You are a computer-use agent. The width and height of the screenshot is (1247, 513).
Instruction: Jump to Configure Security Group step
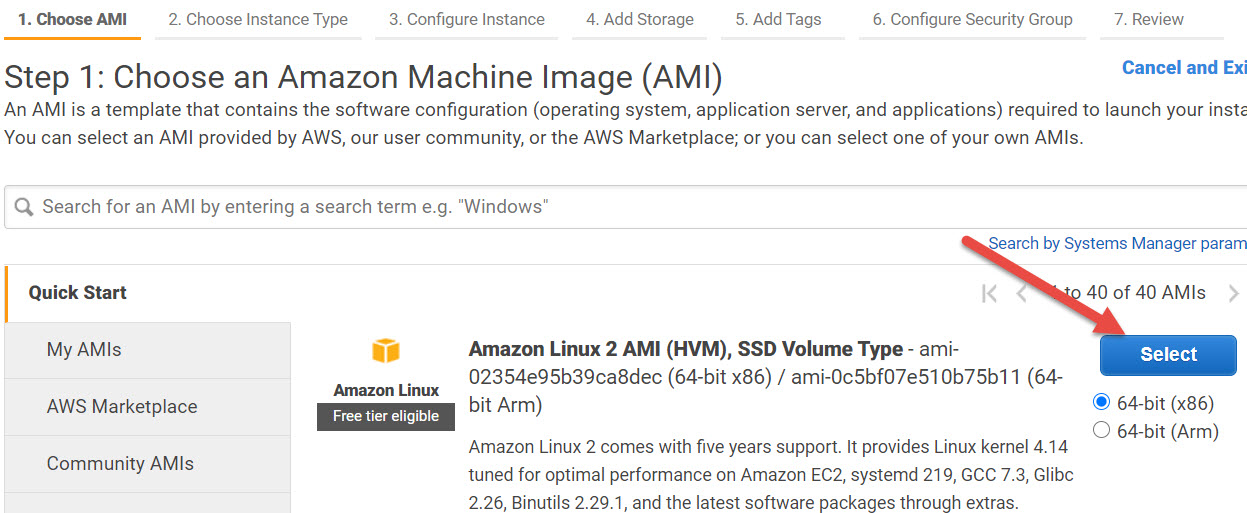[x=972, y=19]
